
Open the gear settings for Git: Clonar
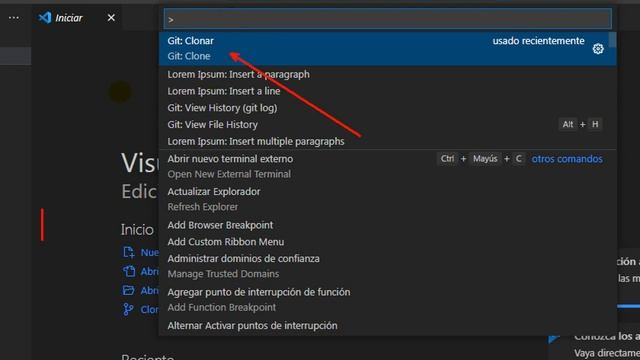pyautogui.click(x=598, y=49)
